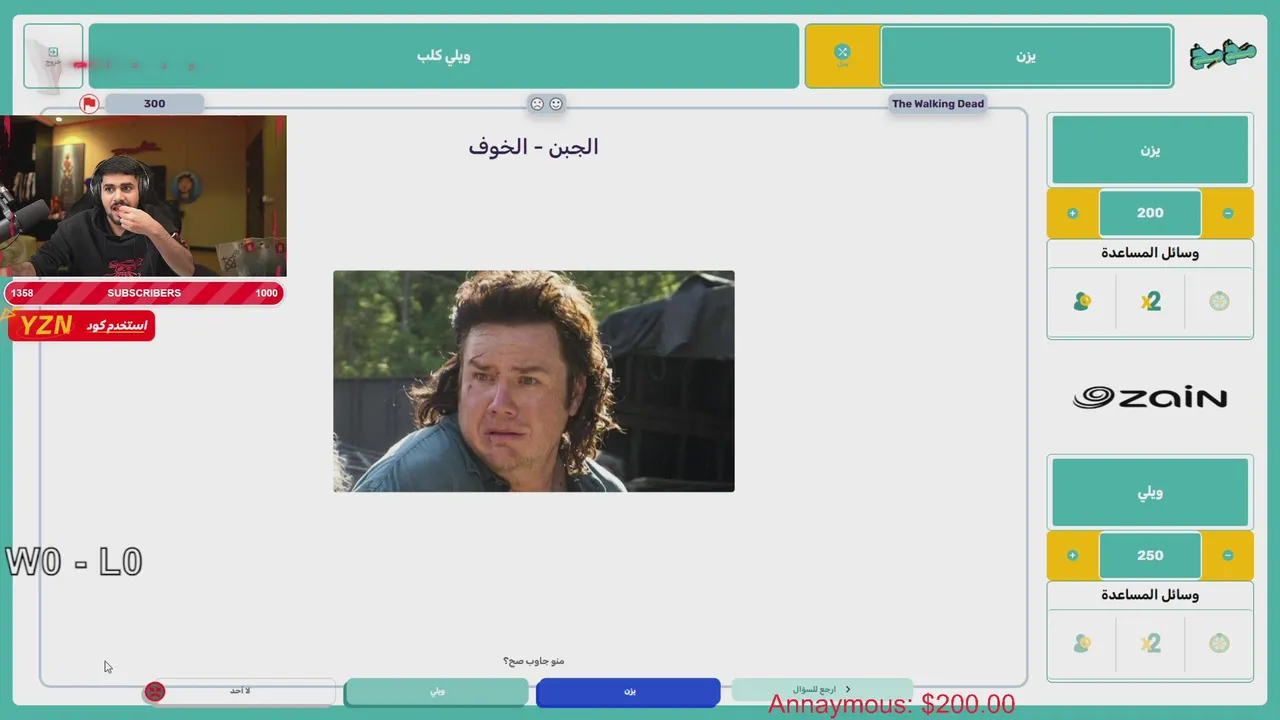Use يزن's wheel helper icon
1280x720 pixels.
1219,301
